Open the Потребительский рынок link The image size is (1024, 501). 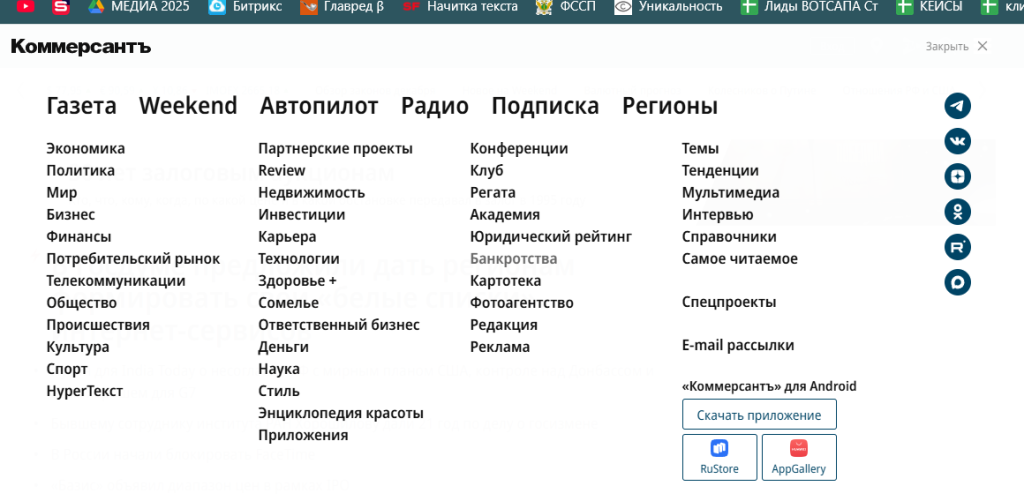133,259
